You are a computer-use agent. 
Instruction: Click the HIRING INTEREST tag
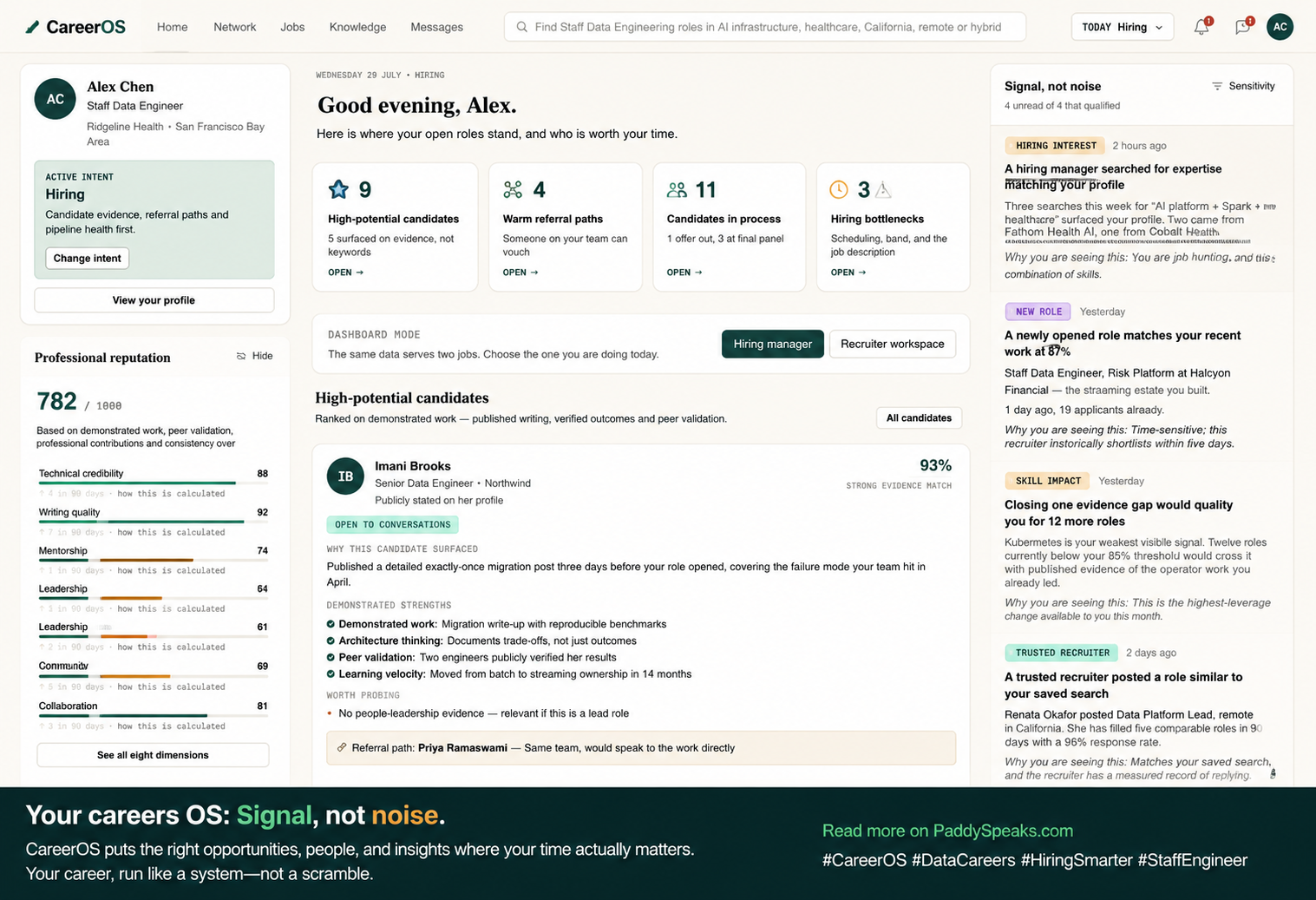tap(1055, 146)
